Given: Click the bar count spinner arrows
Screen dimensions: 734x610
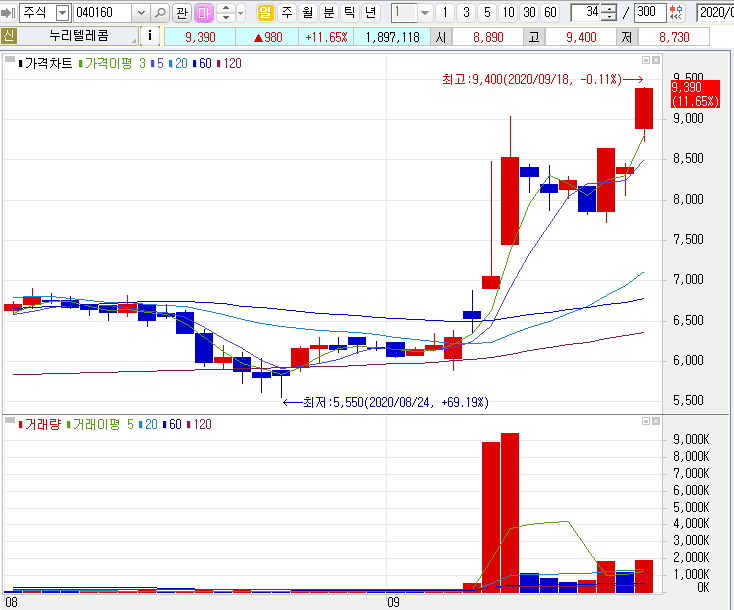Looking at the screenshot, I should (x=609, y=13).
